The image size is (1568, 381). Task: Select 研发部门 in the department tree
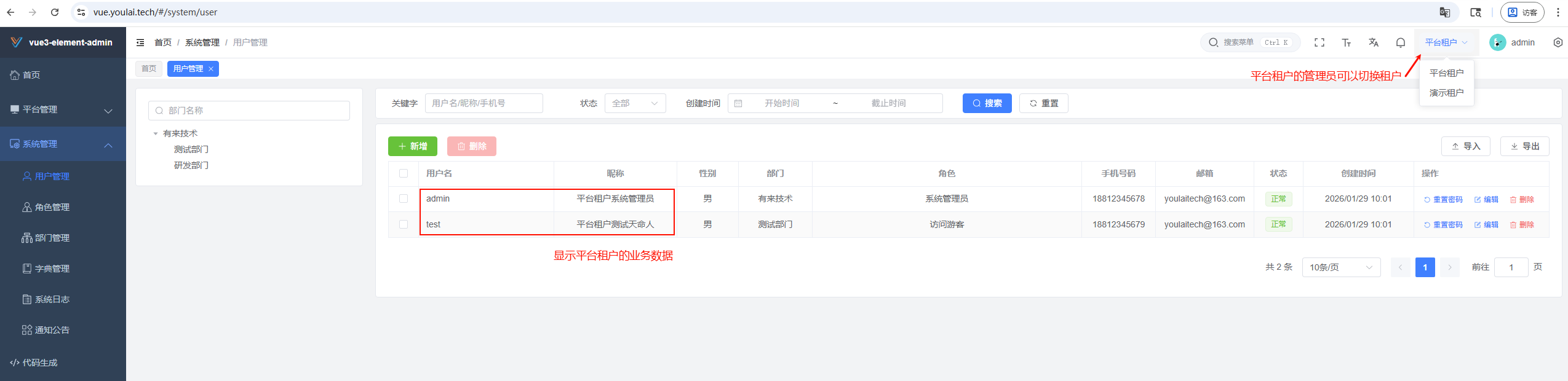[x=191, y=165]
